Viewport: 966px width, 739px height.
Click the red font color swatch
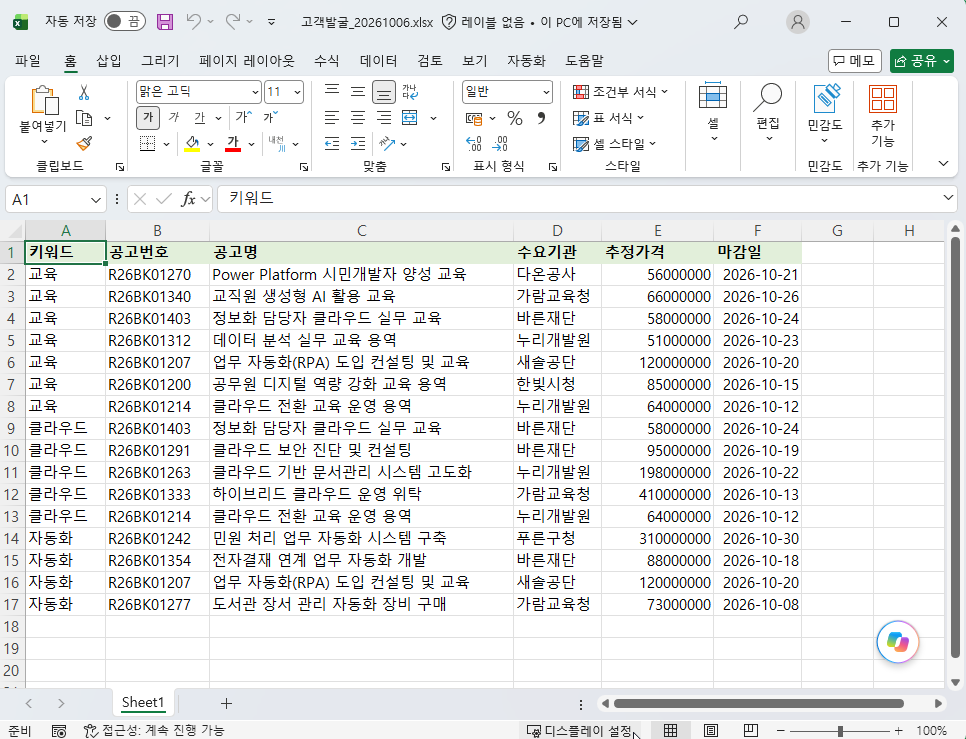[233, 143]
